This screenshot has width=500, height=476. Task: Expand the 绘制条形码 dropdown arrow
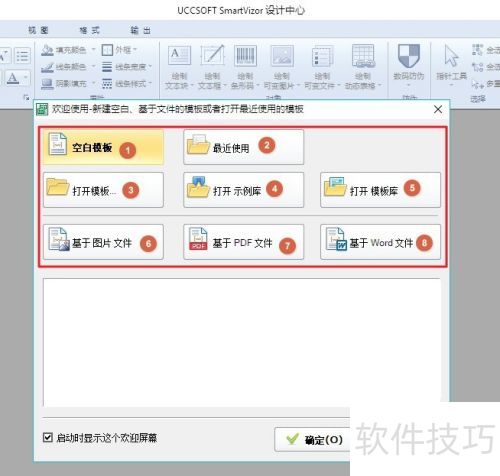pos(258,86)
